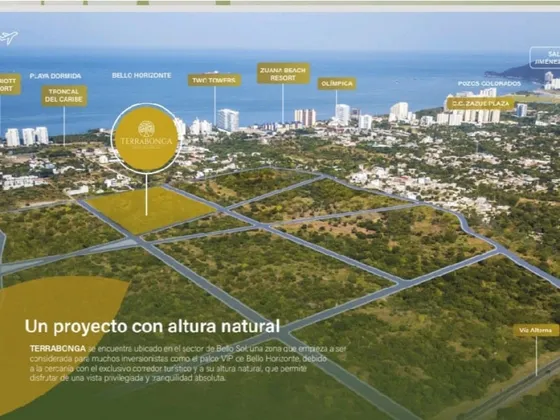Click the Playa Dormida text
Viewport: 560px width, 420px height.
(55, 76)
